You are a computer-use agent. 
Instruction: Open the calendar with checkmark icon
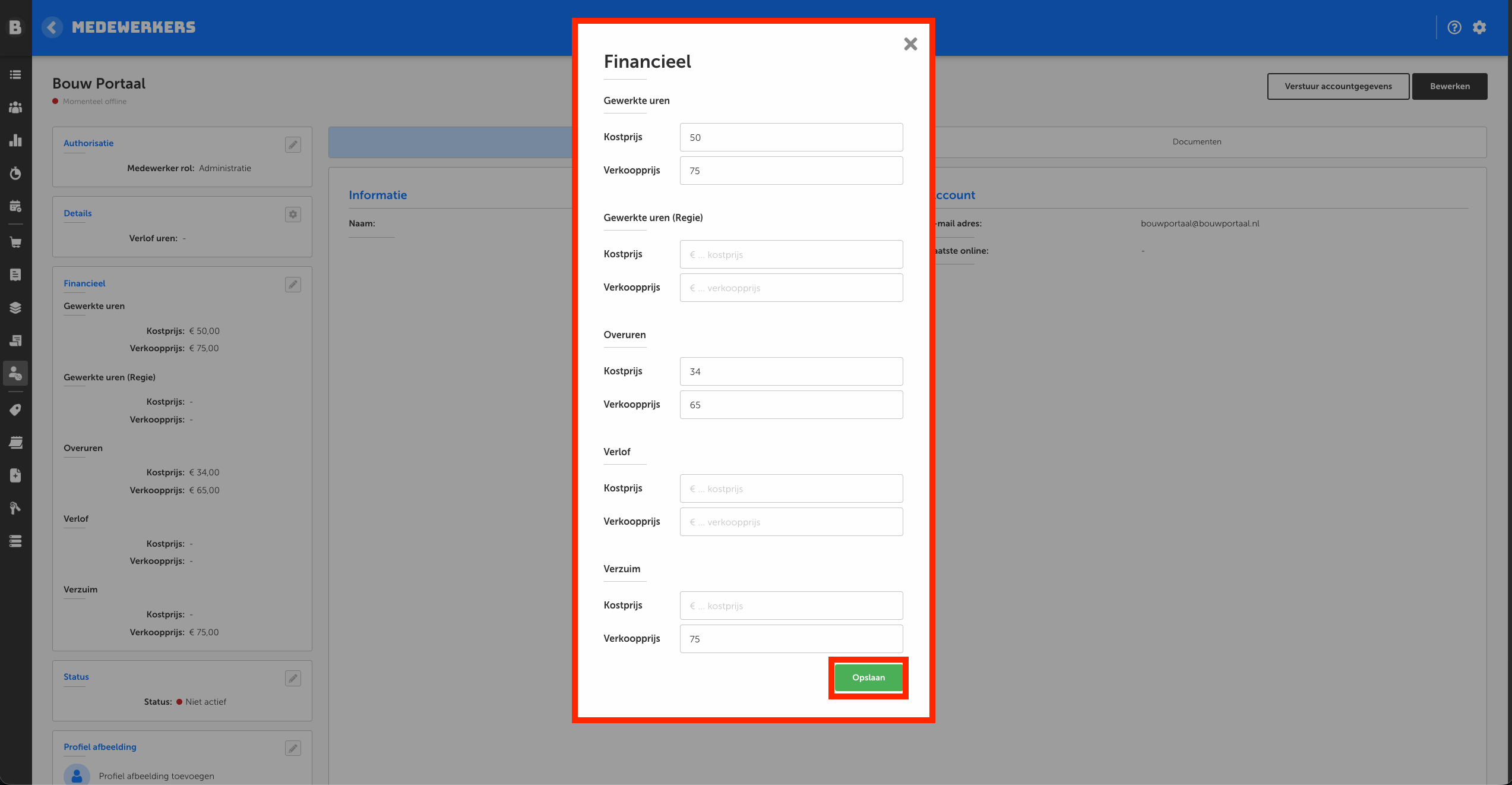tap(15, 206)
